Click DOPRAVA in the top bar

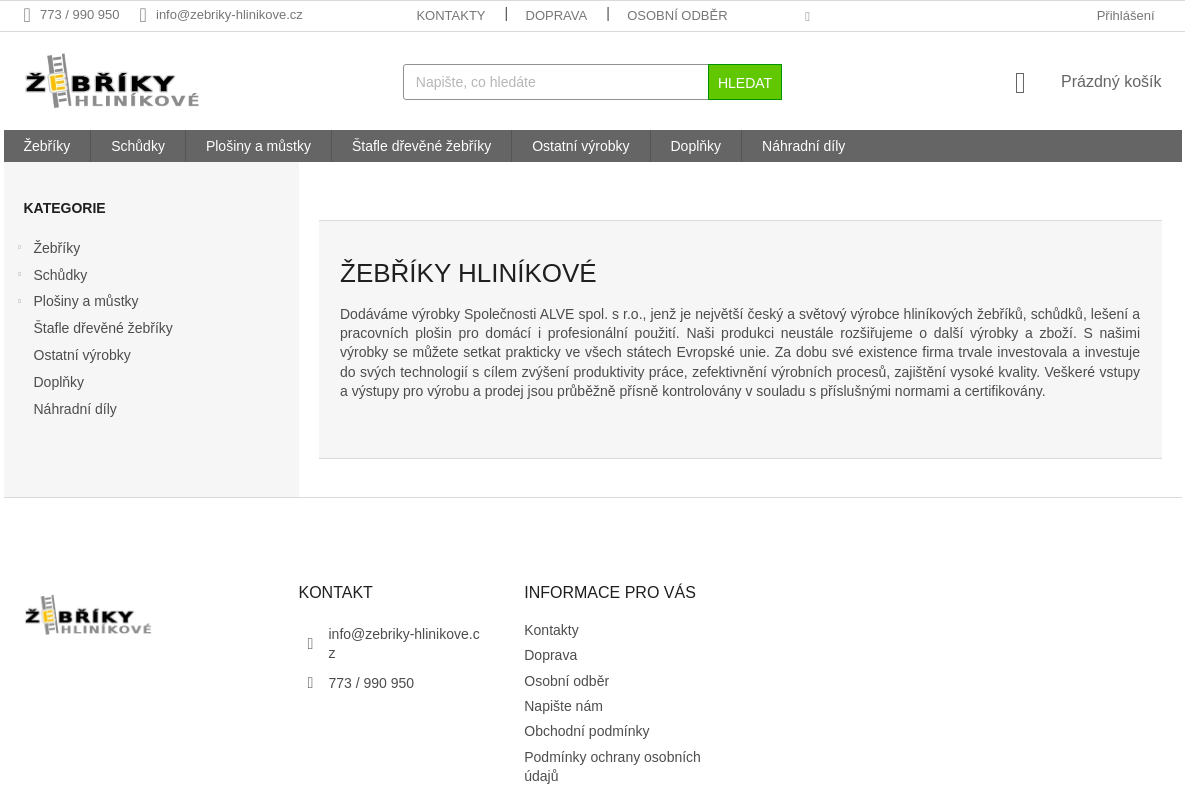click(x=556, y=15)
